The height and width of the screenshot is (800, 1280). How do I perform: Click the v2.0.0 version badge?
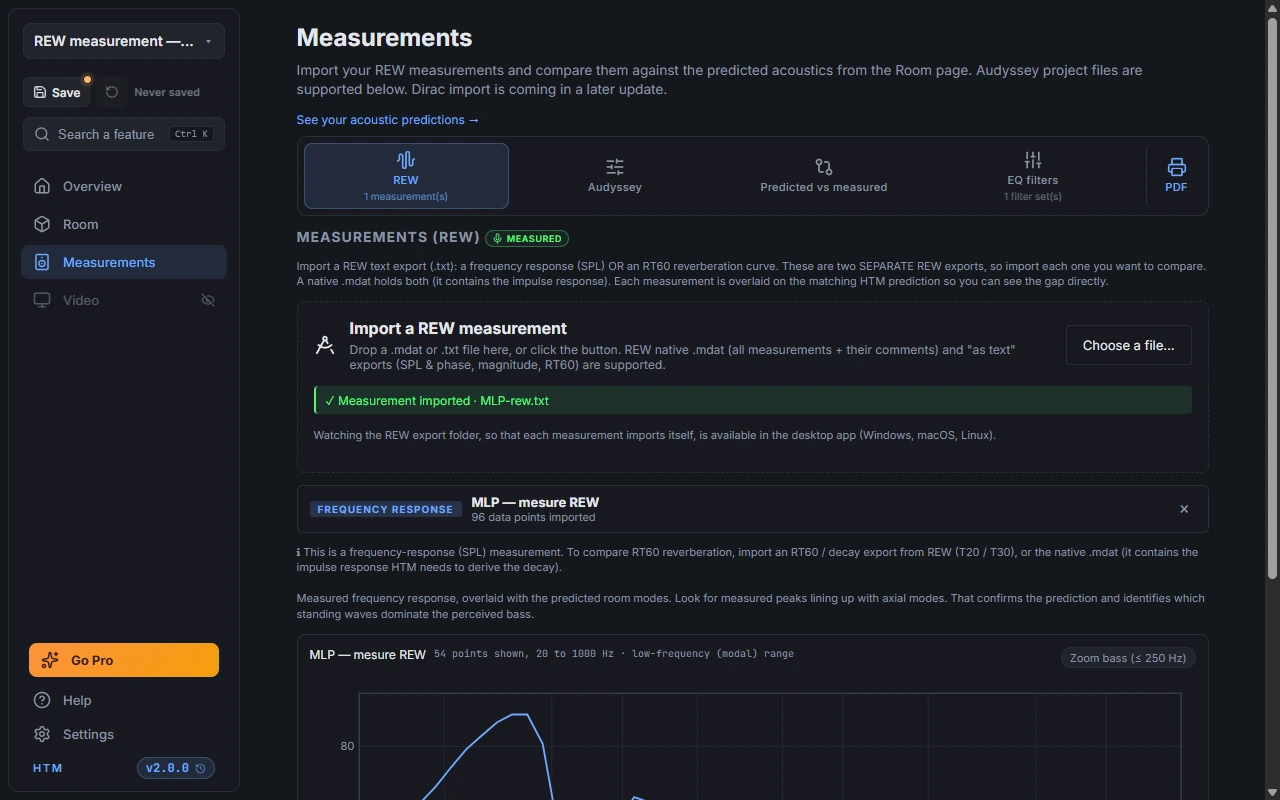pos(176,768)
